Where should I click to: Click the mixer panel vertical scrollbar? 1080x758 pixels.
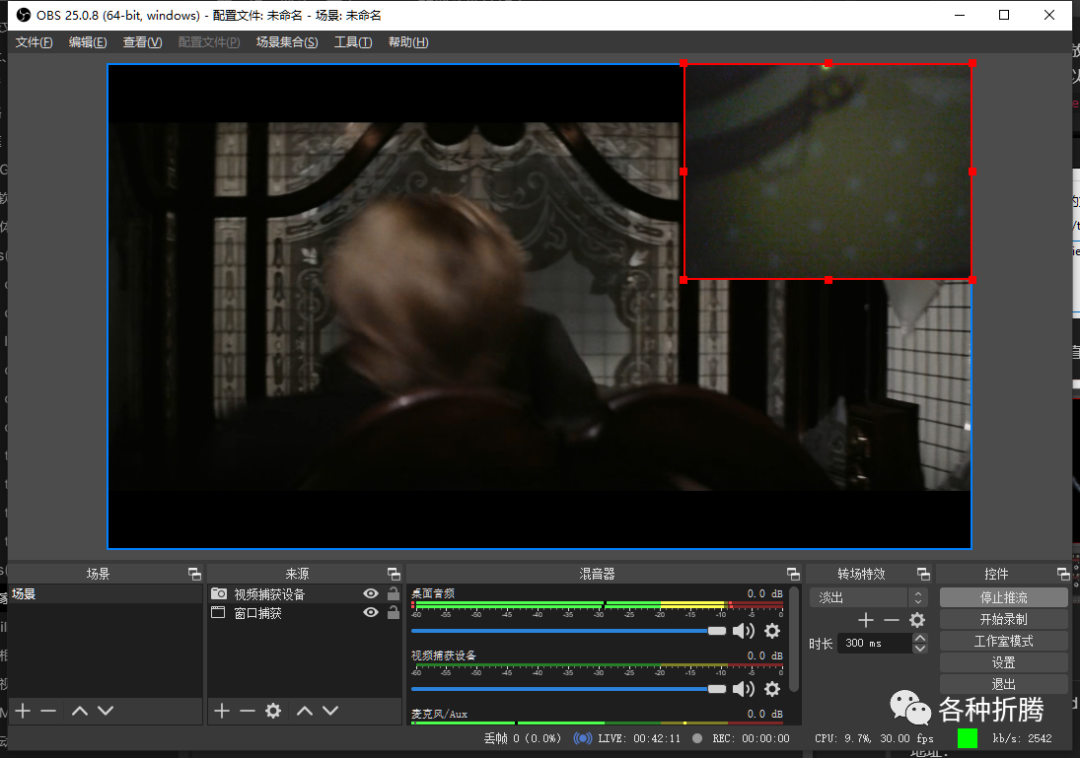[x=794, y=639]
